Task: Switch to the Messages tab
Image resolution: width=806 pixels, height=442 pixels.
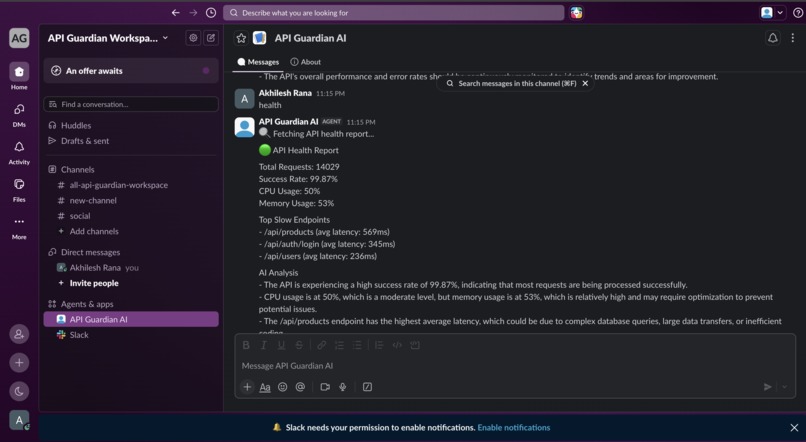Action: click(258, 62)
